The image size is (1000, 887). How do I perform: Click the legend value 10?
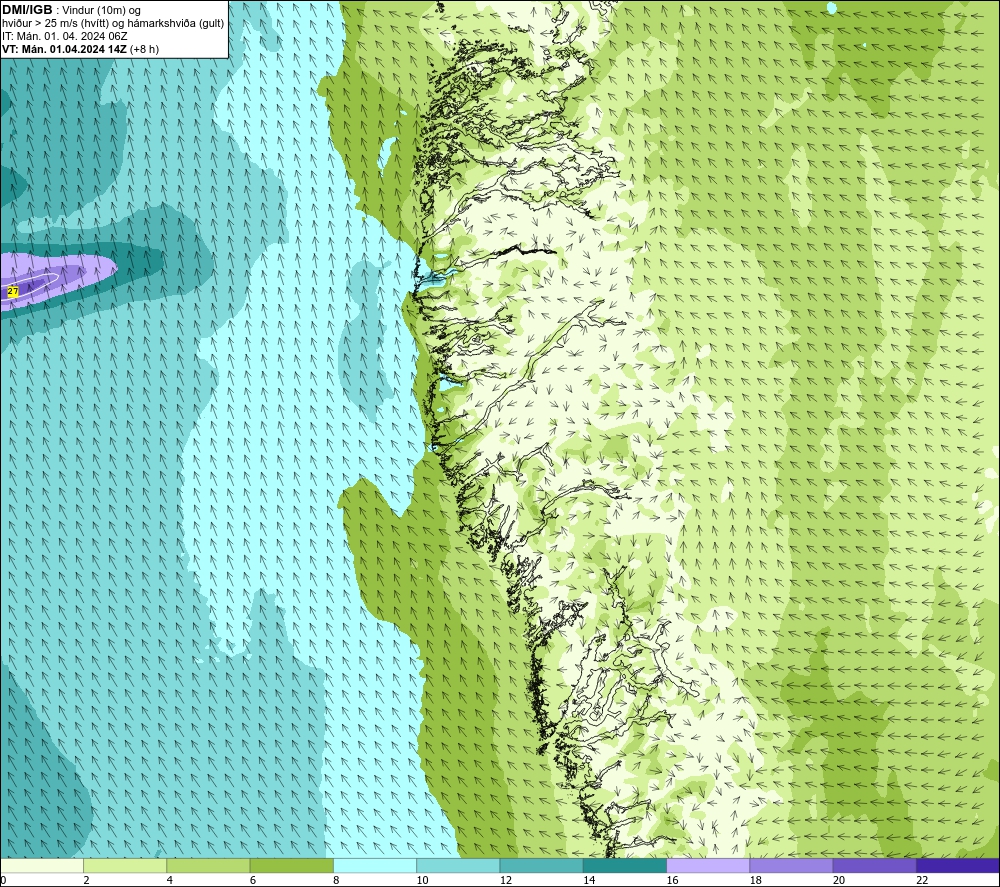[x=422, y=880]
